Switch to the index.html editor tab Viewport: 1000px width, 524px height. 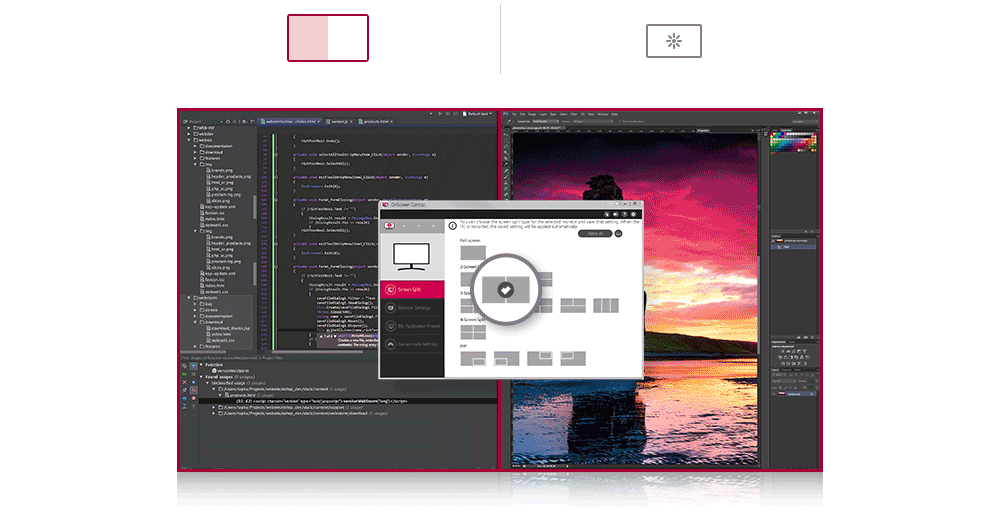[291, 121]
